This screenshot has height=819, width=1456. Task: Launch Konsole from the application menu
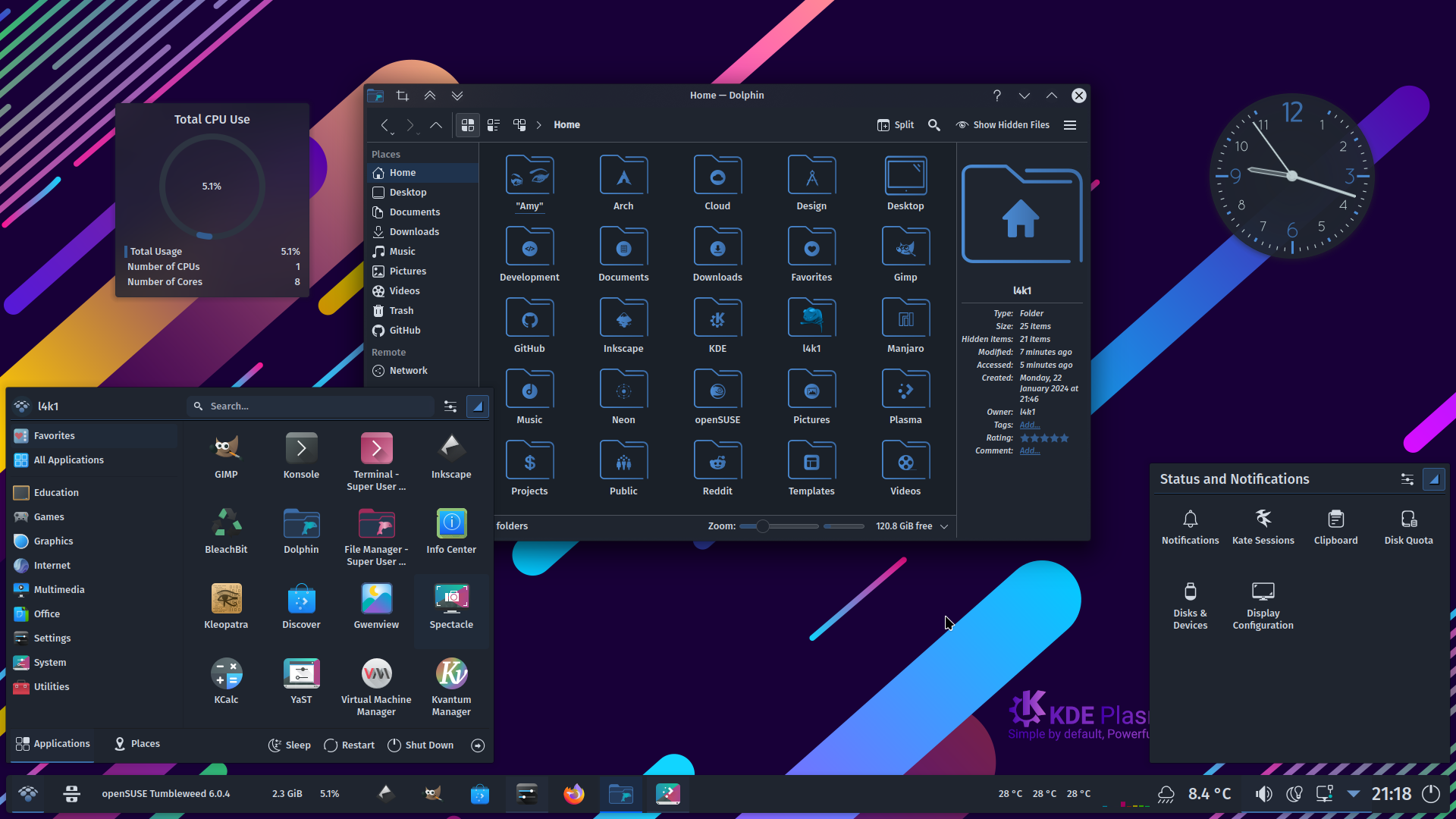[x=301, y=456]
